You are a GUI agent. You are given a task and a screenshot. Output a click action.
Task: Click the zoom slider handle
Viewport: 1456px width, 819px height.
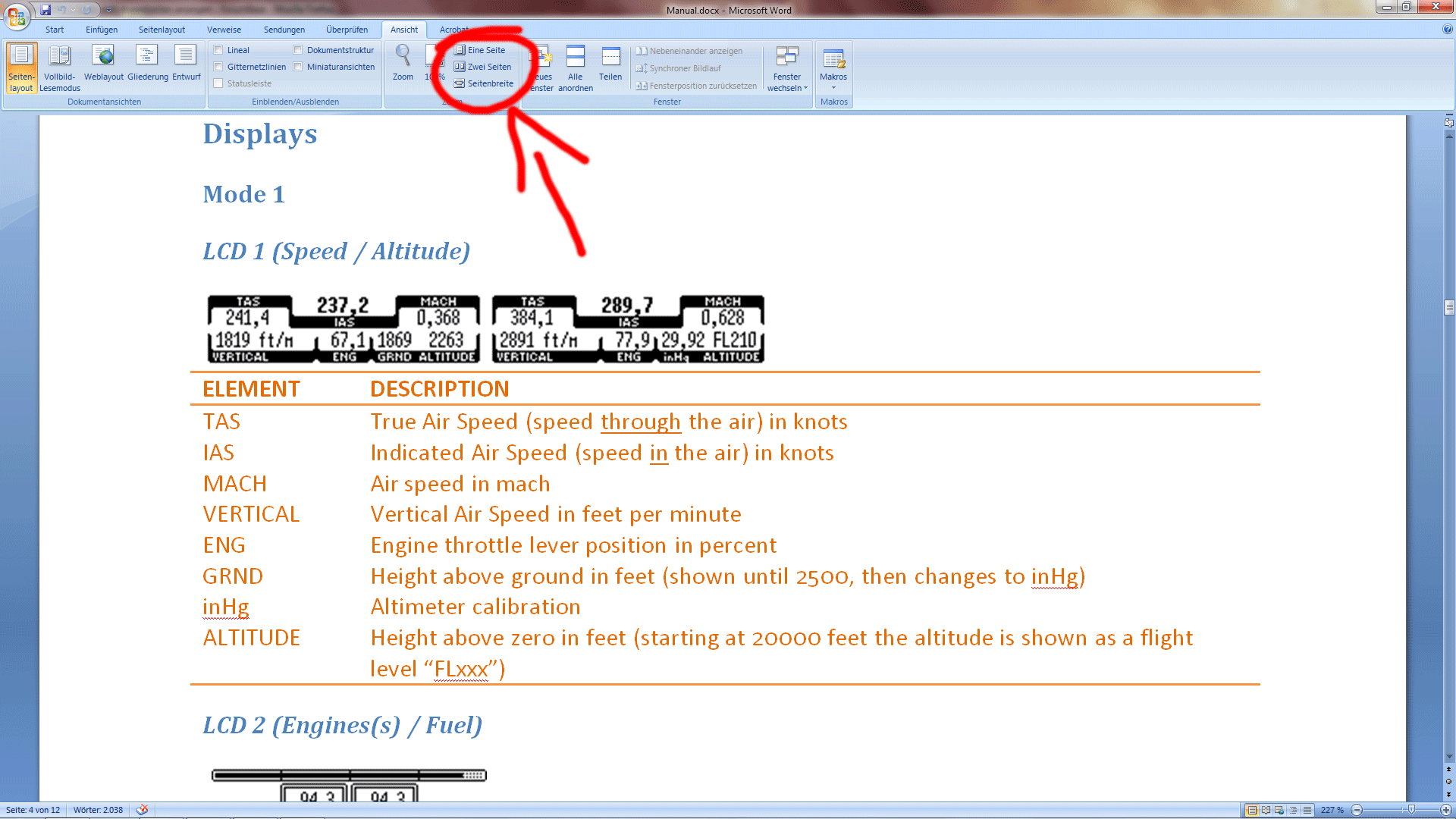point(1411,810)
